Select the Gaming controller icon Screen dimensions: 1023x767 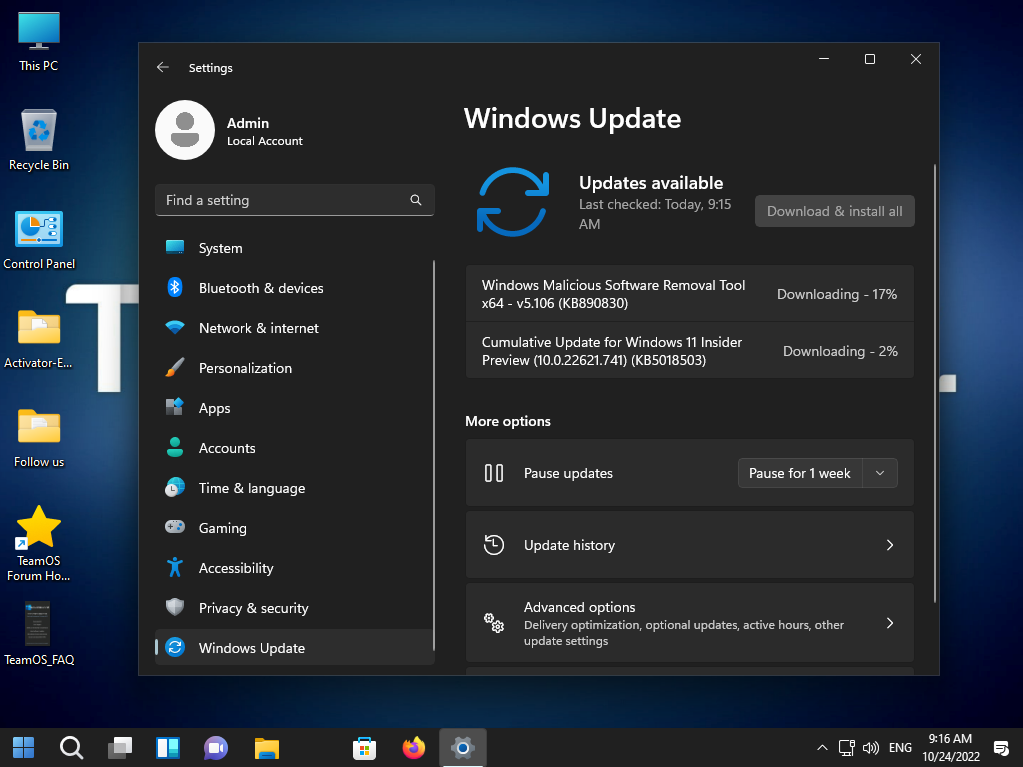tap(175, 528)
